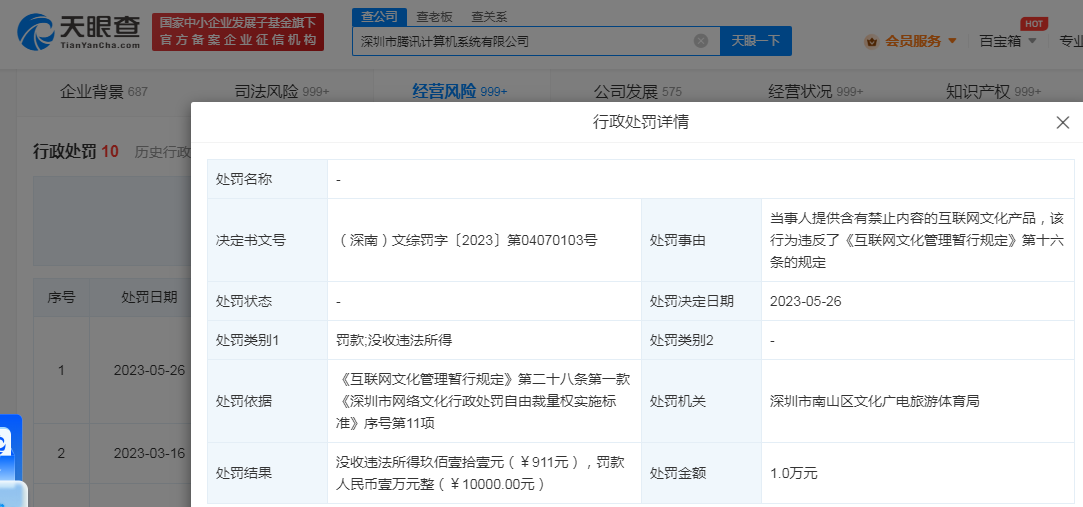Click the 处罚名称 label cell
Image resolution: width=1083 pixels, height=507 pixels.
(267, 180)
